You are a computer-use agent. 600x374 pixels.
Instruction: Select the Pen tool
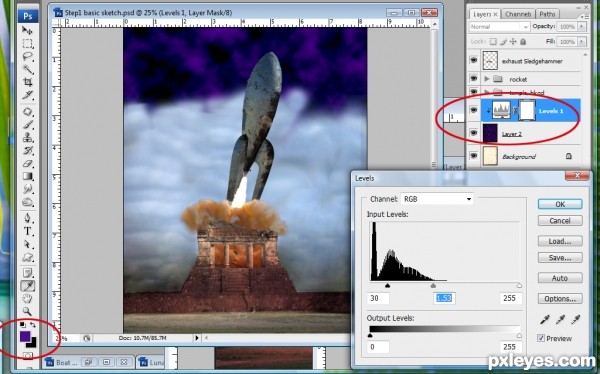(x=27, y=218)
